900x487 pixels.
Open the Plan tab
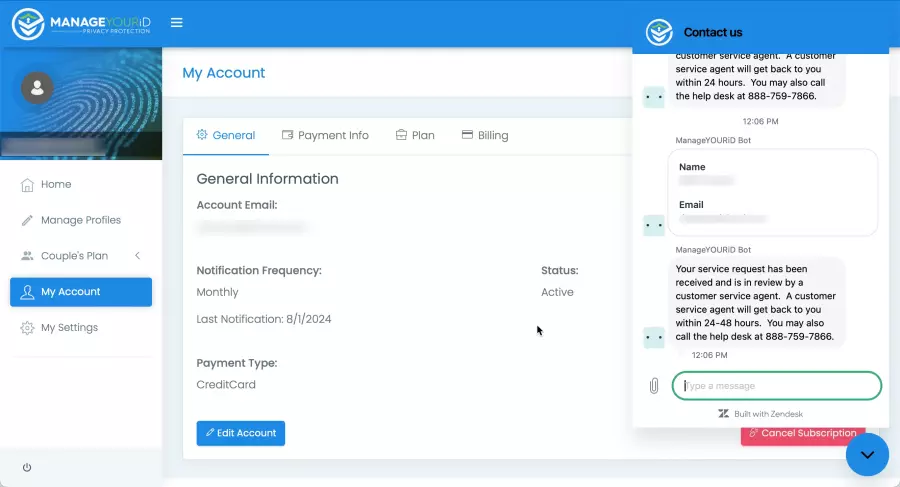(415, 135)
